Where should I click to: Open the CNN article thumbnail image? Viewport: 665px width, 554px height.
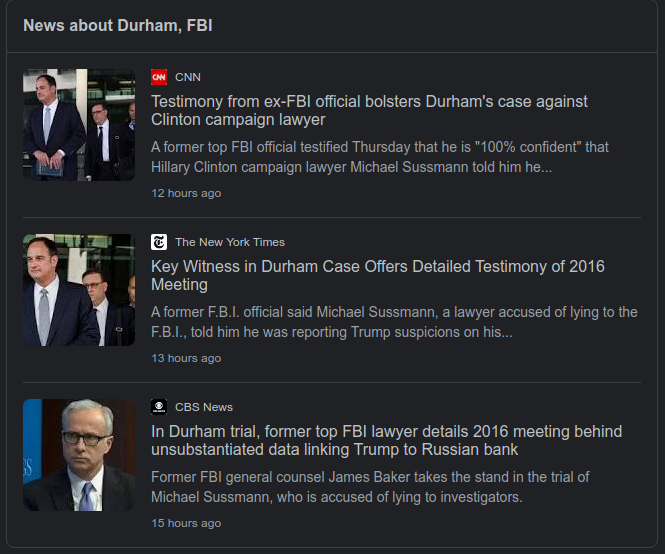pos(79,125)
